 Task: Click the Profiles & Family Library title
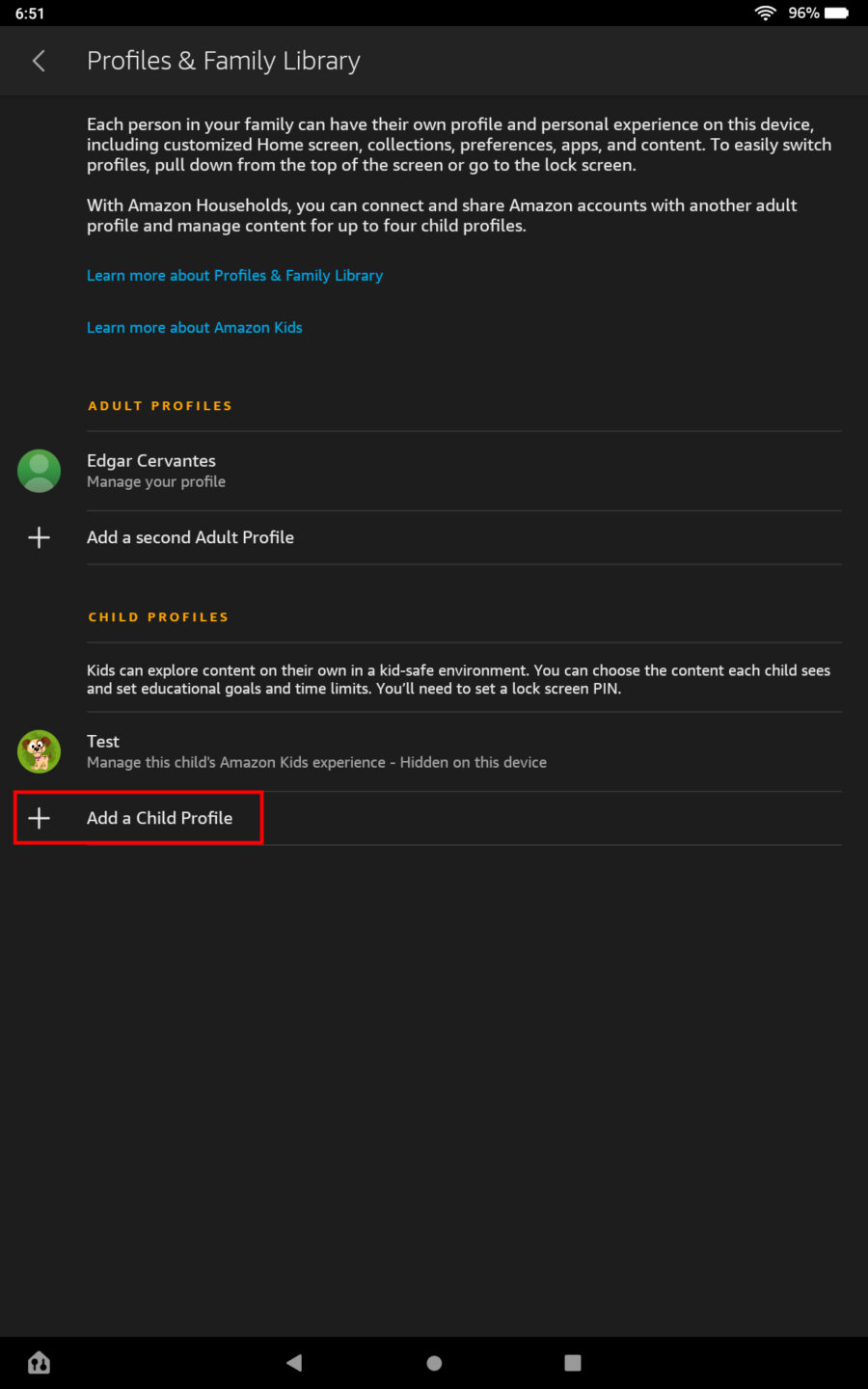[223, 60]
